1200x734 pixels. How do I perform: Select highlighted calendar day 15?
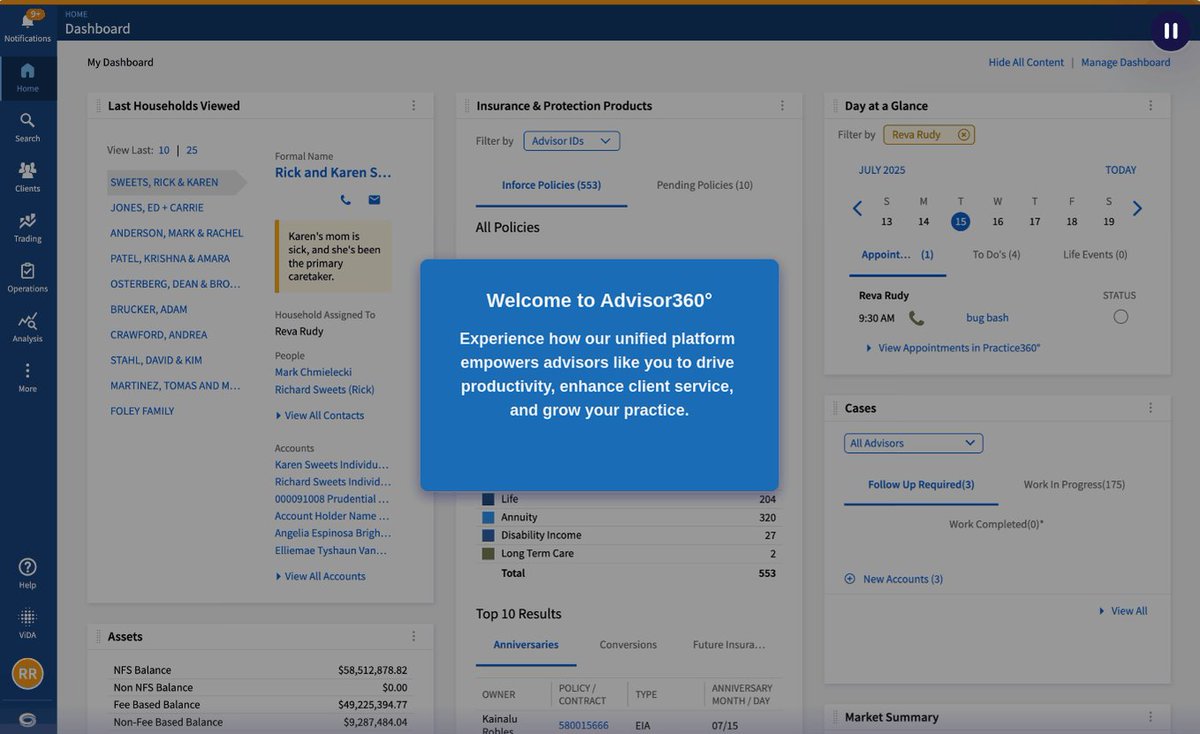point(960,222)
